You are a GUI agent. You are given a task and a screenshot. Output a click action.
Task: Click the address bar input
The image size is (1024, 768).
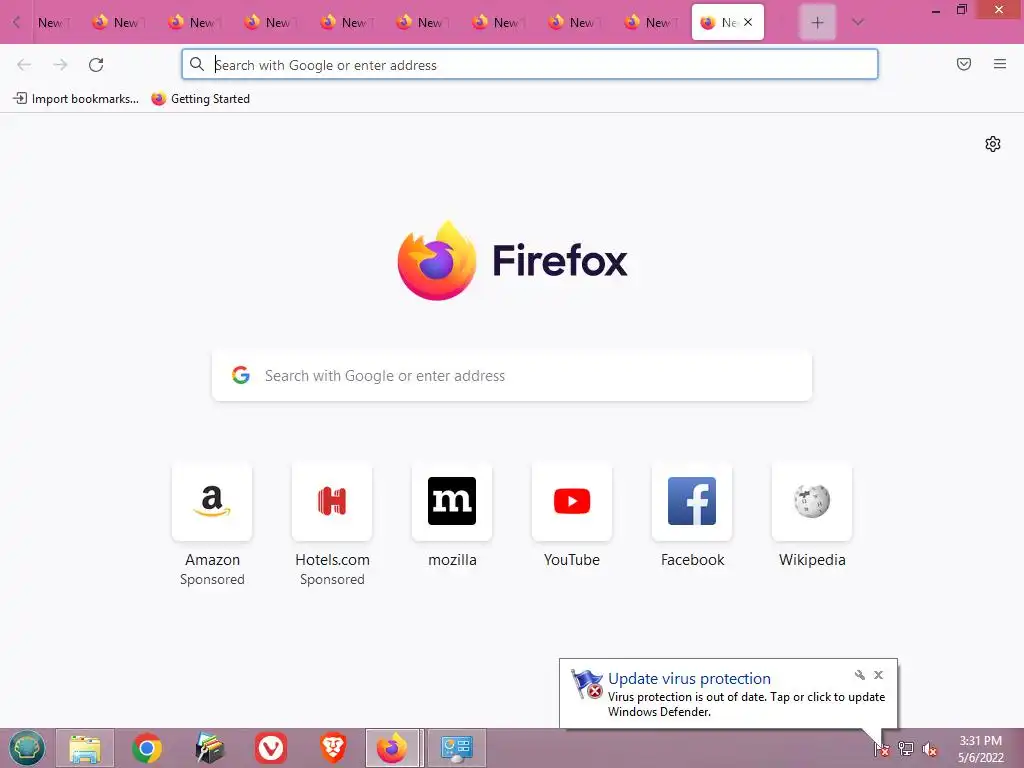click(x=530, y=65)
